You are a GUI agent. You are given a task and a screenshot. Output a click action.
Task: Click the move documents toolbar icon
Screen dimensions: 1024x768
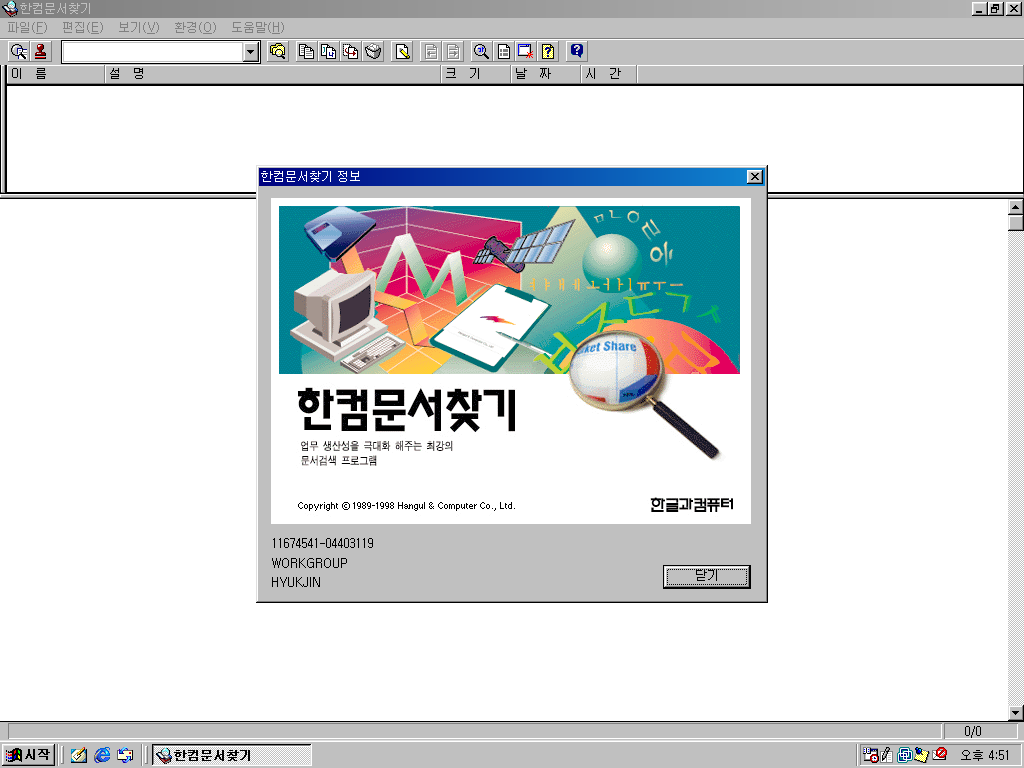click(328, 52)
